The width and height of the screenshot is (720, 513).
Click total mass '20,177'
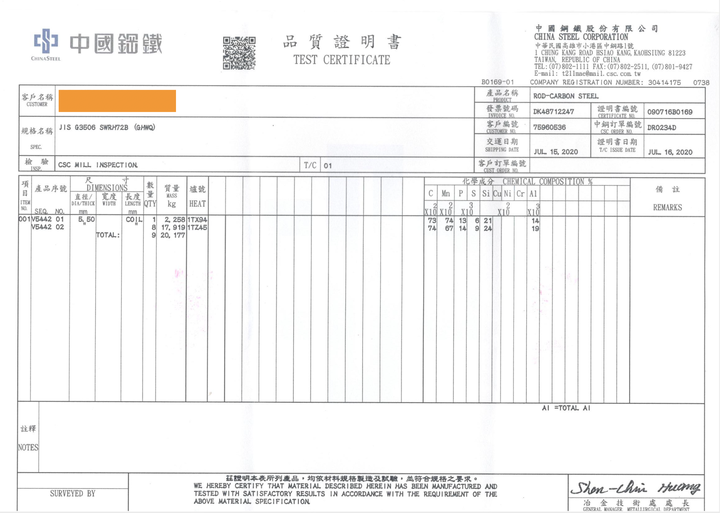coord(173,235)
